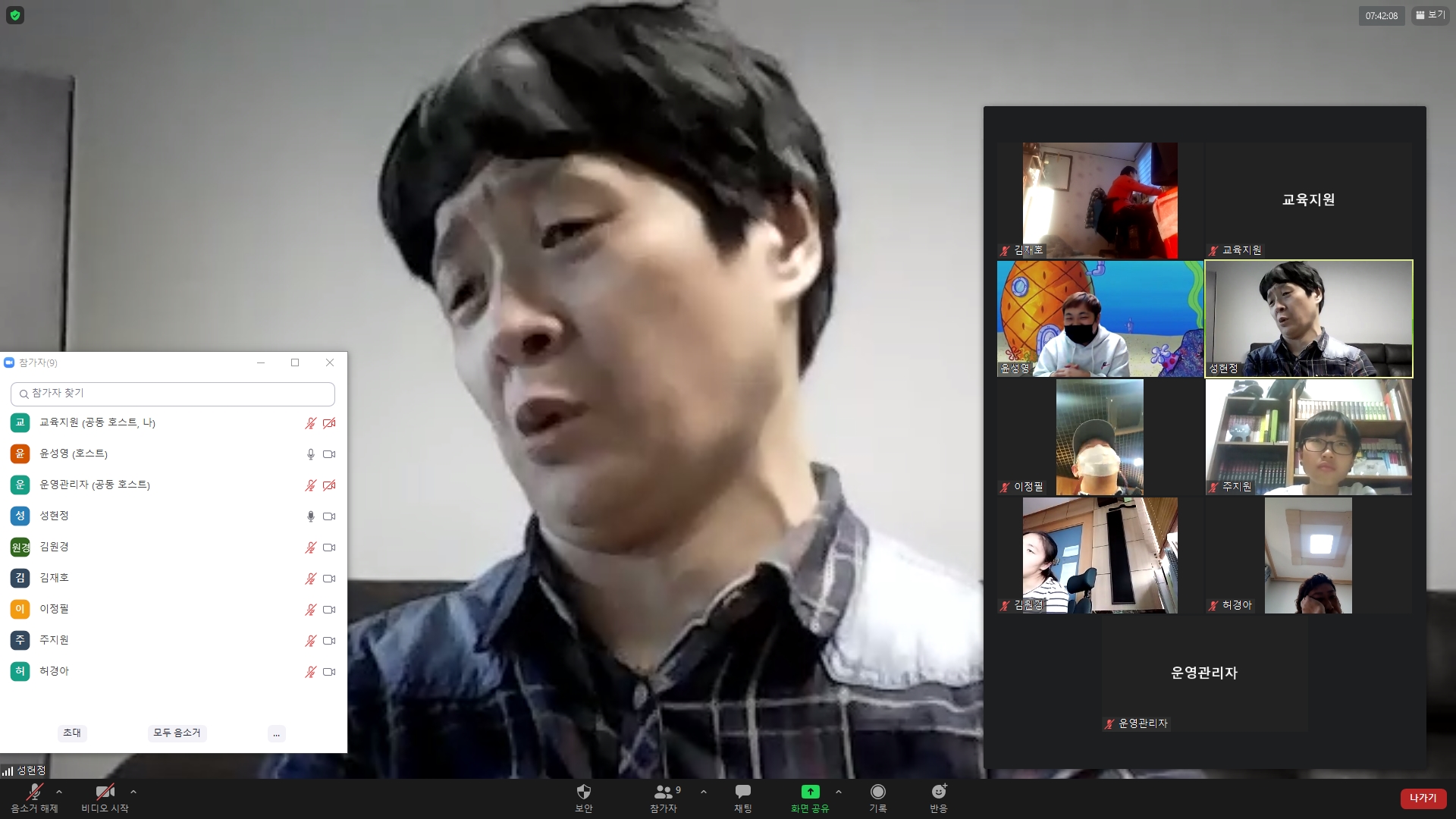Click the green encryption shield icon
Screen dimensions: 1456x819
pyautogui.click(x=15, y=15)
